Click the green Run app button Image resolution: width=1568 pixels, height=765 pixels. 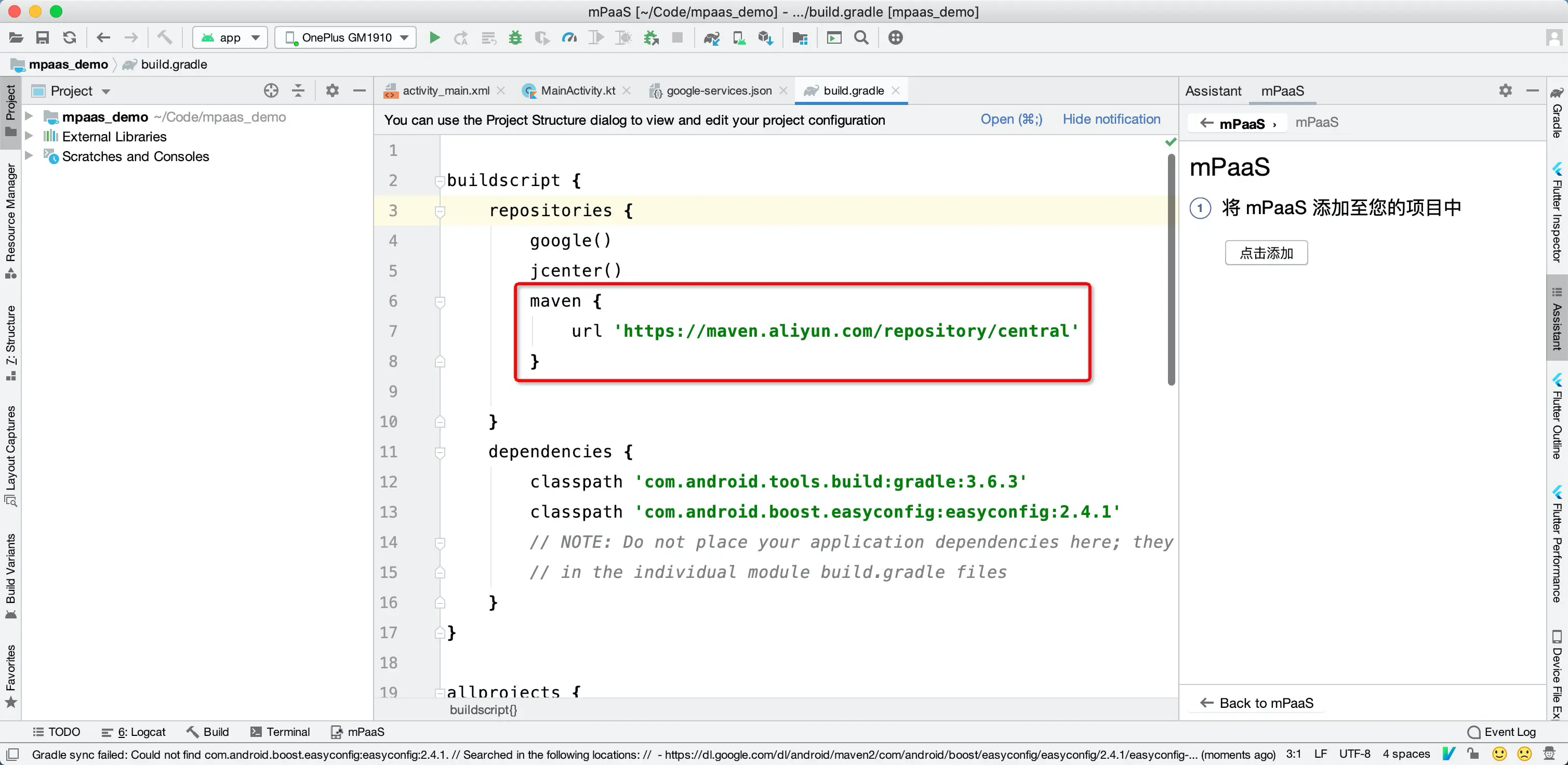(x=435, y=38)
